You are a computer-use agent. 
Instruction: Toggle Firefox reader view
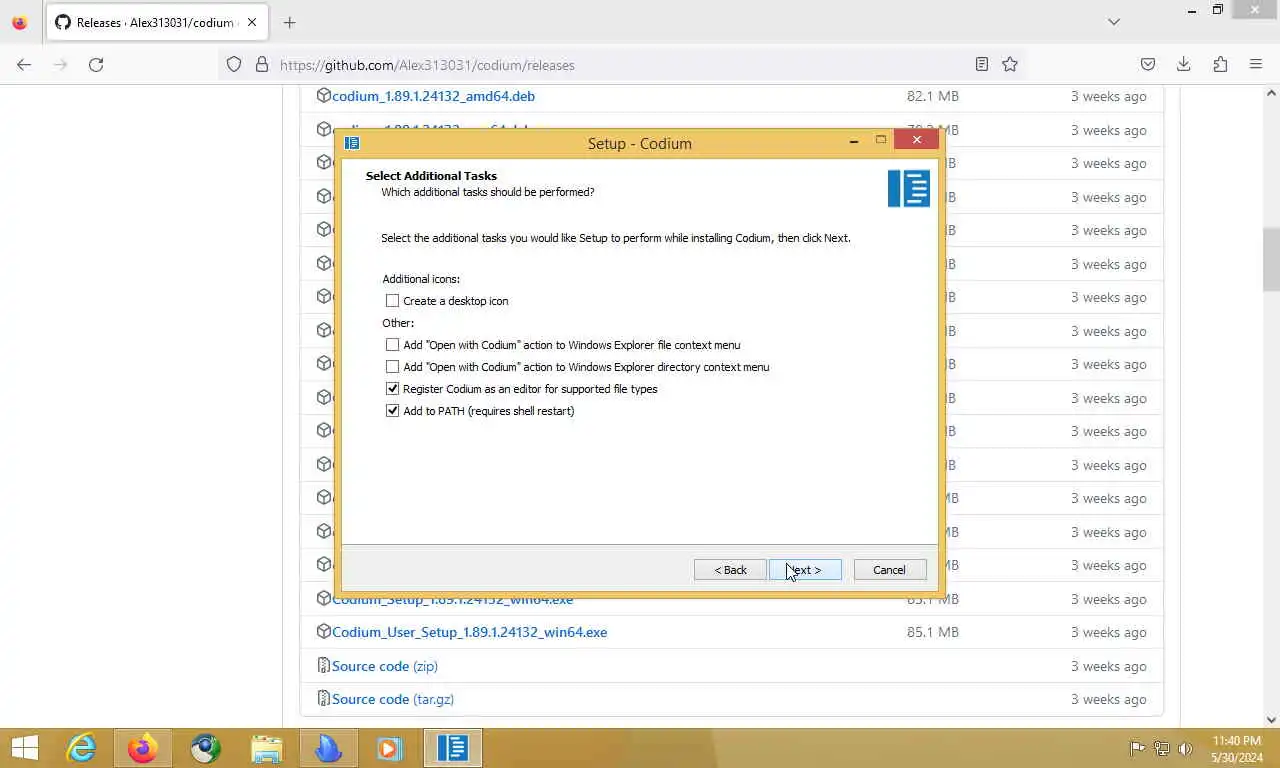(982, 65)
